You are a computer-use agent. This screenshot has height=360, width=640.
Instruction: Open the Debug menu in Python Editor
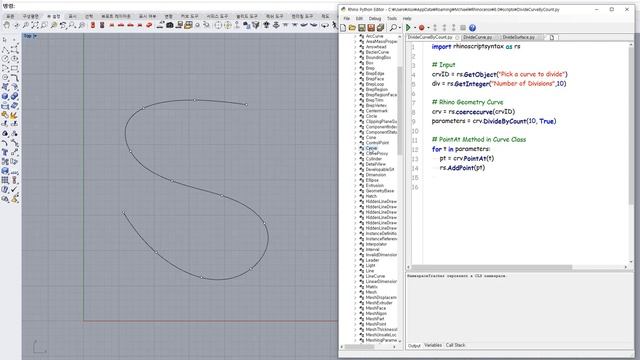point(375,18)
